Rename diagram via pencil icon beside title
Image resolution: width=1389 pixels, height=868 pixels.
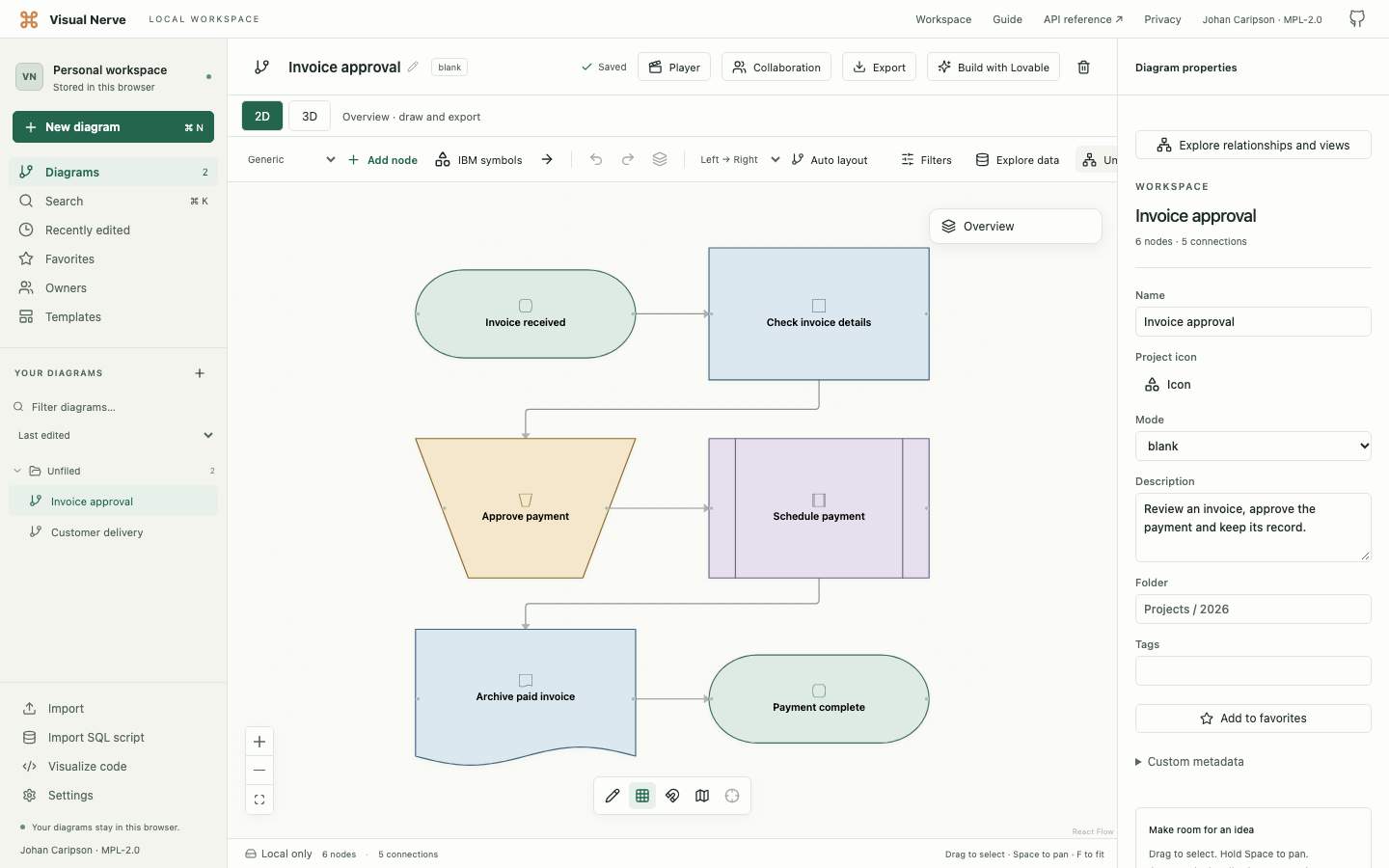click(413, 67)
